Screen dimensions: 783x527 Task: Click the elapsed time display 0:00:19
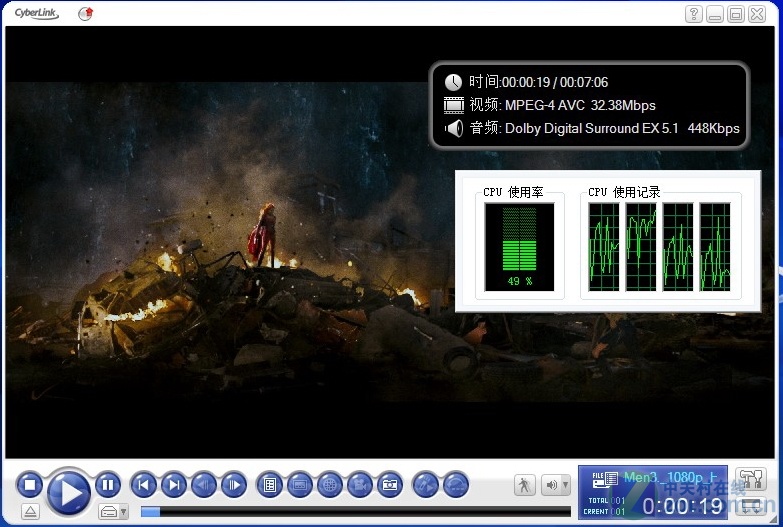tap(683, 507)
